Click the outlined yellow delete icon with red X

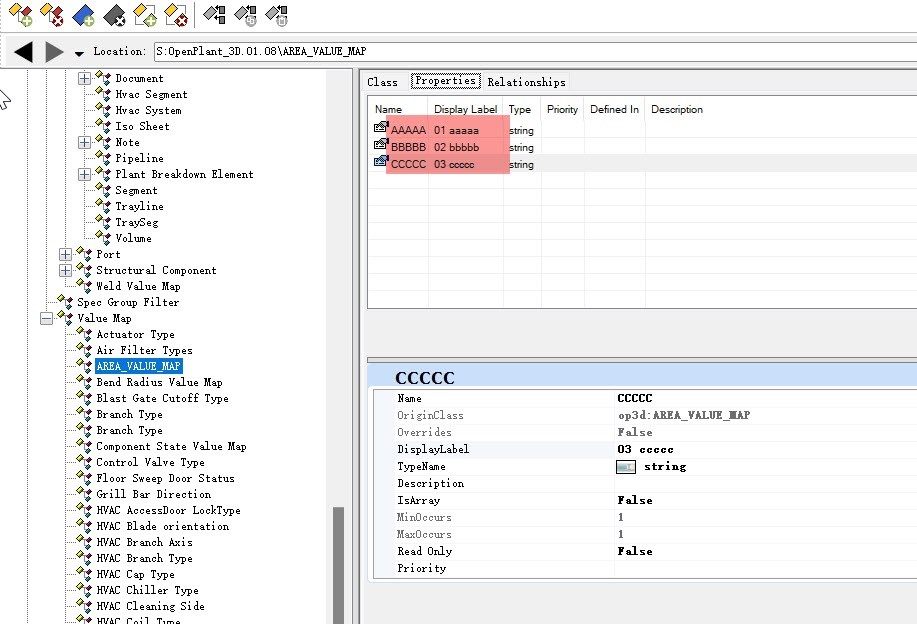[x=176, y=14]
